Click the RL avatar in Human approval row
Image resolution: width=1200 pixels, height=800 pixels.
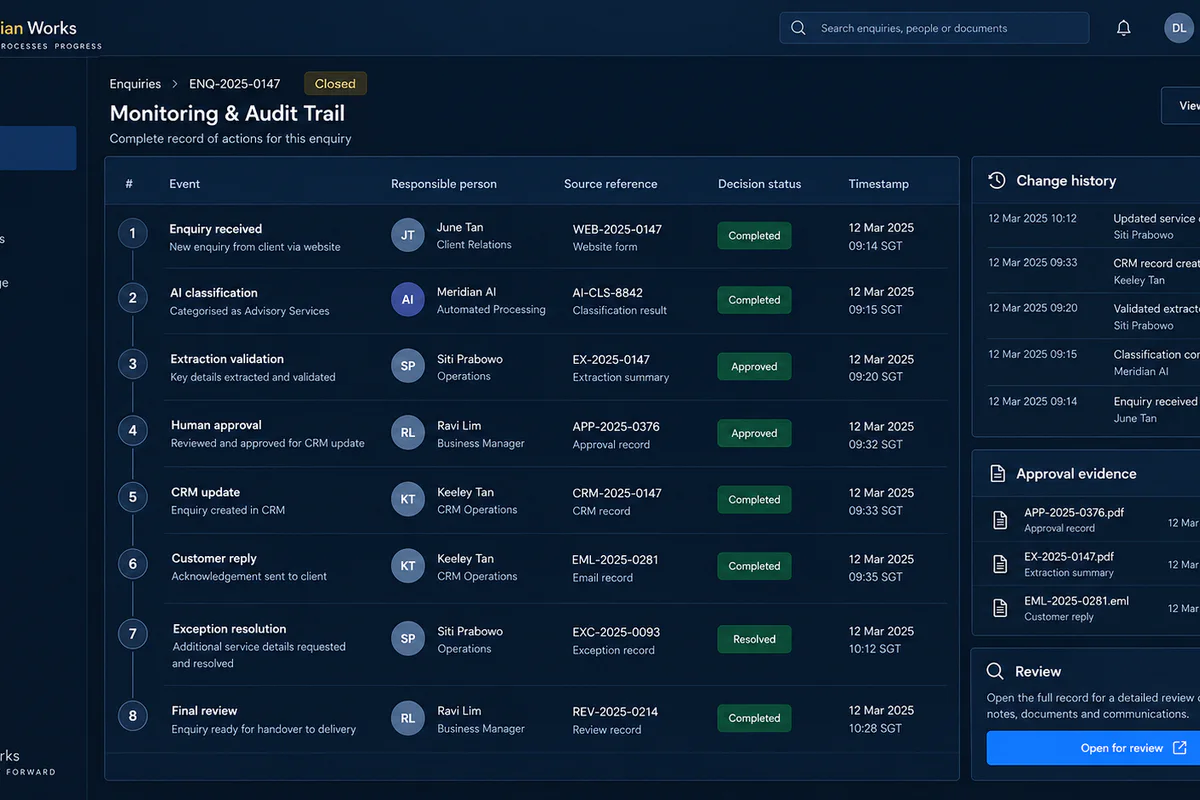point(408,433)
